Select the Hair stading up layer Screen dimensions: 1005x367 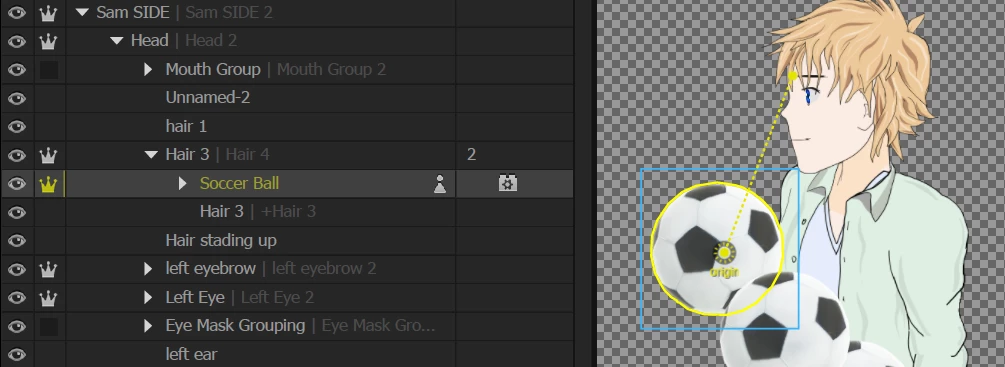tap(221, 241)
